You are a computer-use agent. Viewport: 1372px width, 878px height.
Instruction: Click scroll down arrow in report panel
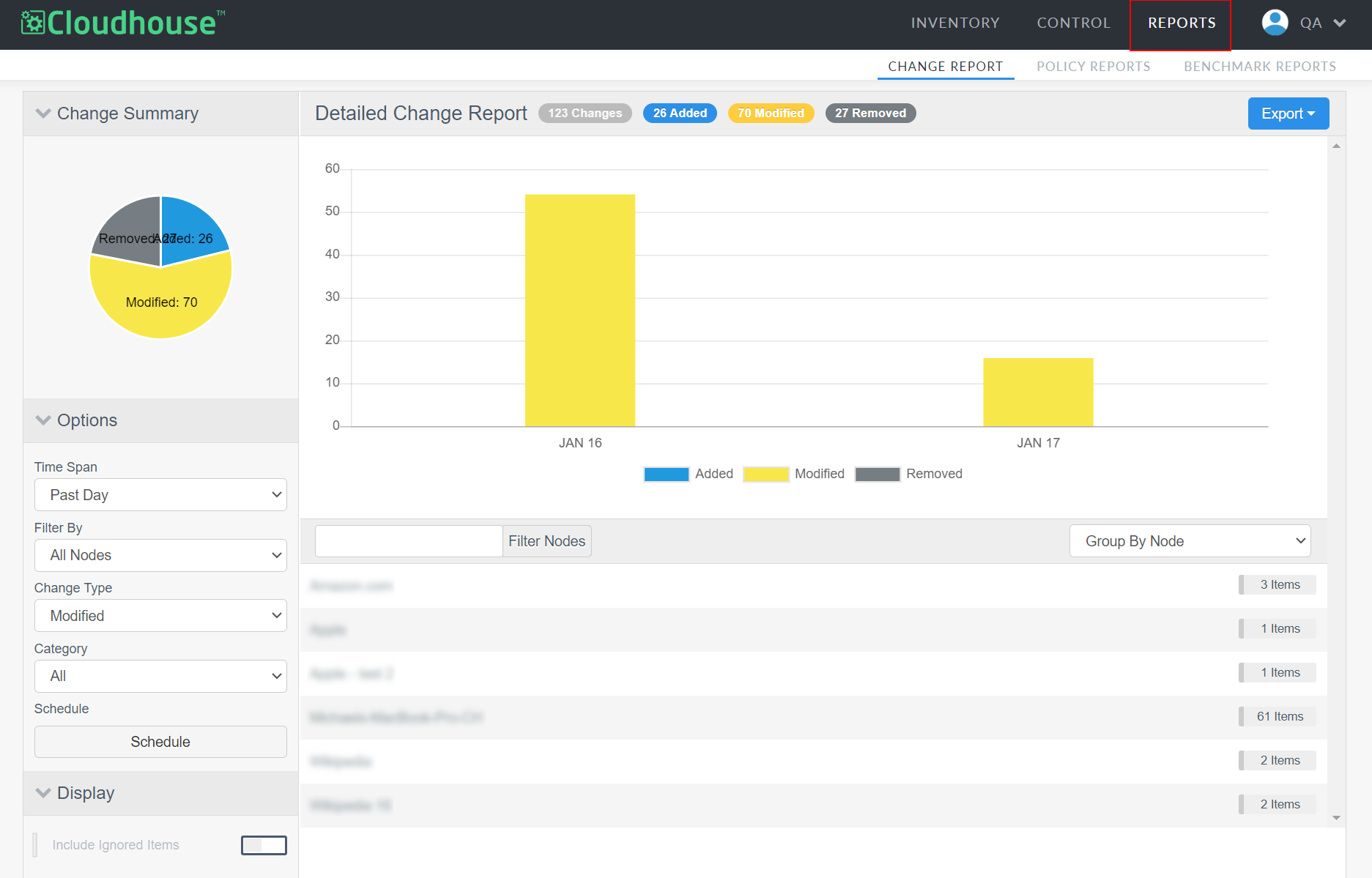coord(1336,818)
